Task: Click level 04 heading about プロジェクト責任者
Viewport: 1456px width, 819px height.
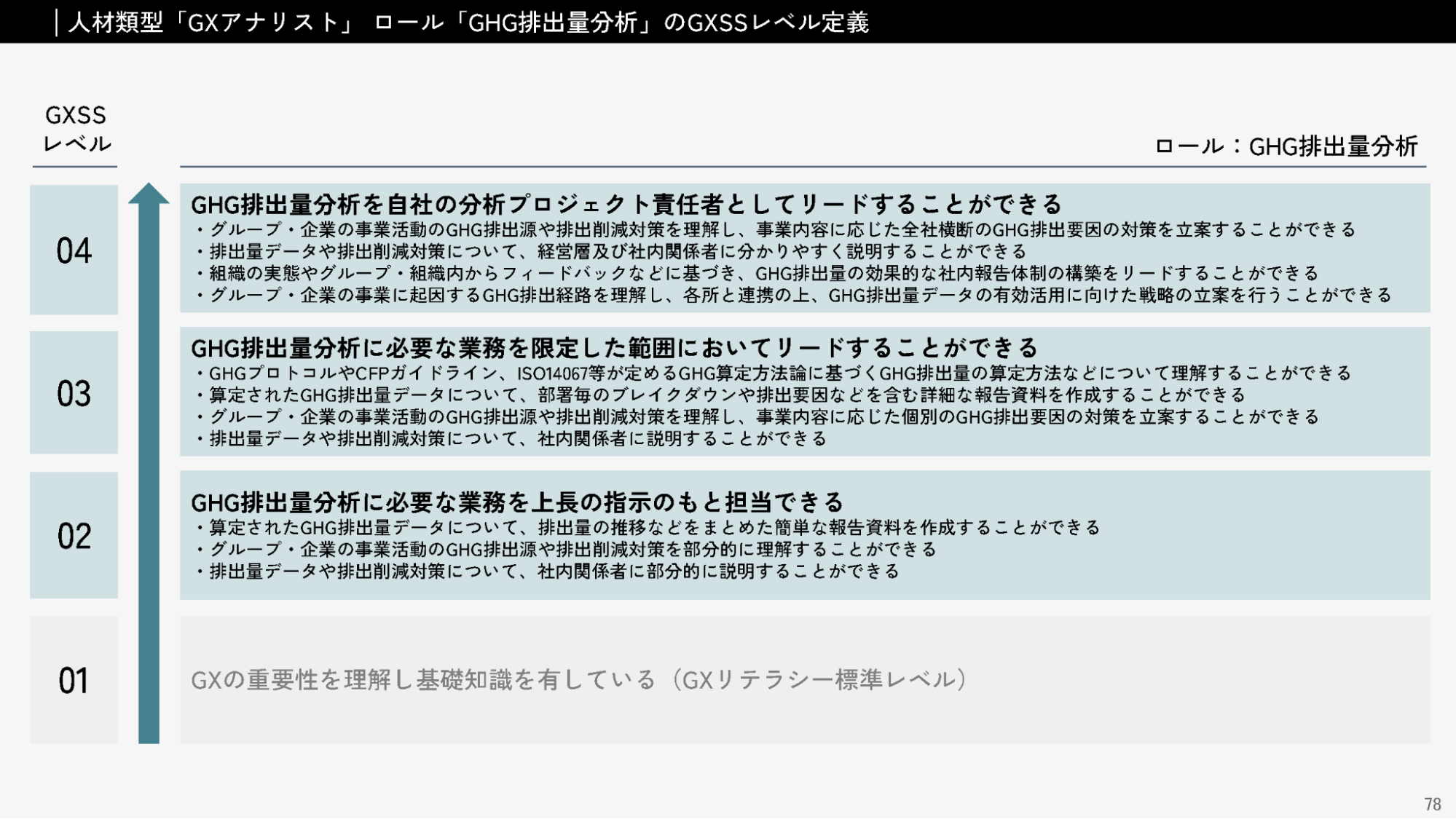Action: (x=626, y=204)
